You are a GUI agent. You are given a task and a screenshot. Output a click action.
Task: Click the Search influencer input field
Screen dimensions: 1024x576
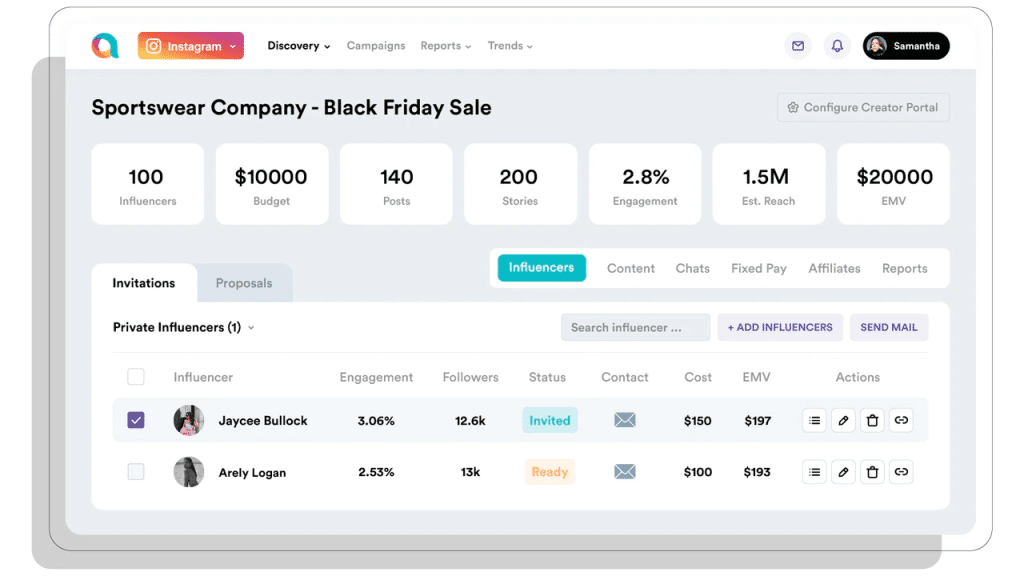point(635,327)
